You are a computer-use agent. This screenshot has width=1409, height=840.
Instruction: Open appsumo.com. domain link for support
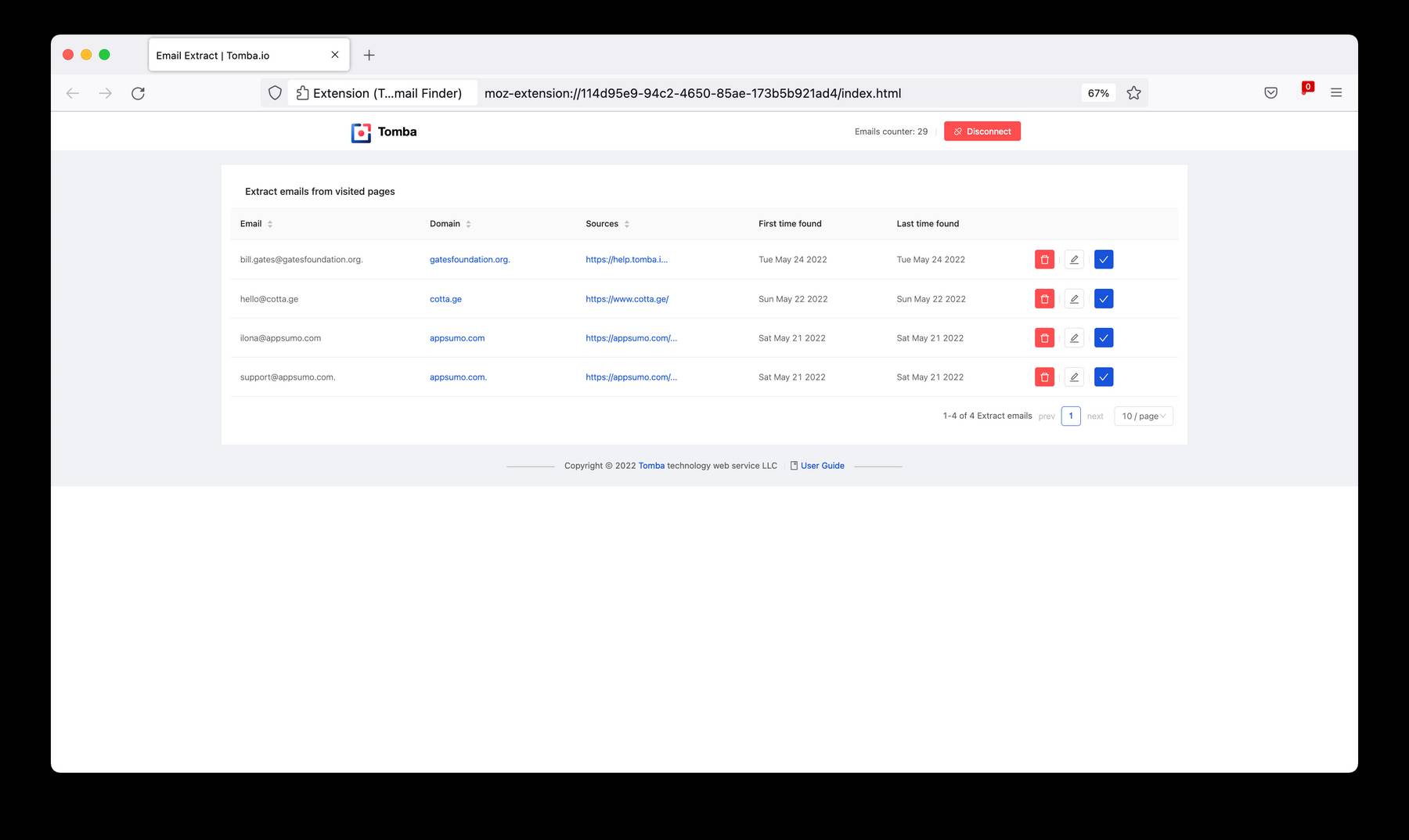tap(458, 377)
